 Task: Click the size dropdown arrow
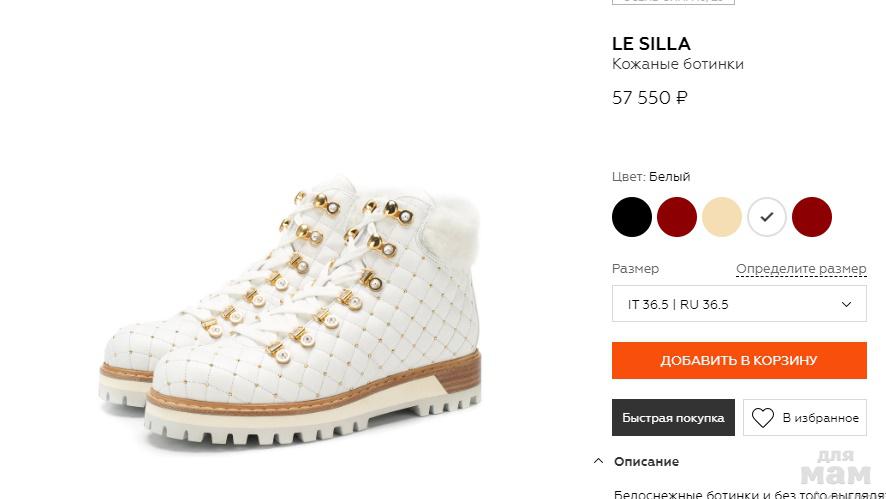(x=846, y=304)
